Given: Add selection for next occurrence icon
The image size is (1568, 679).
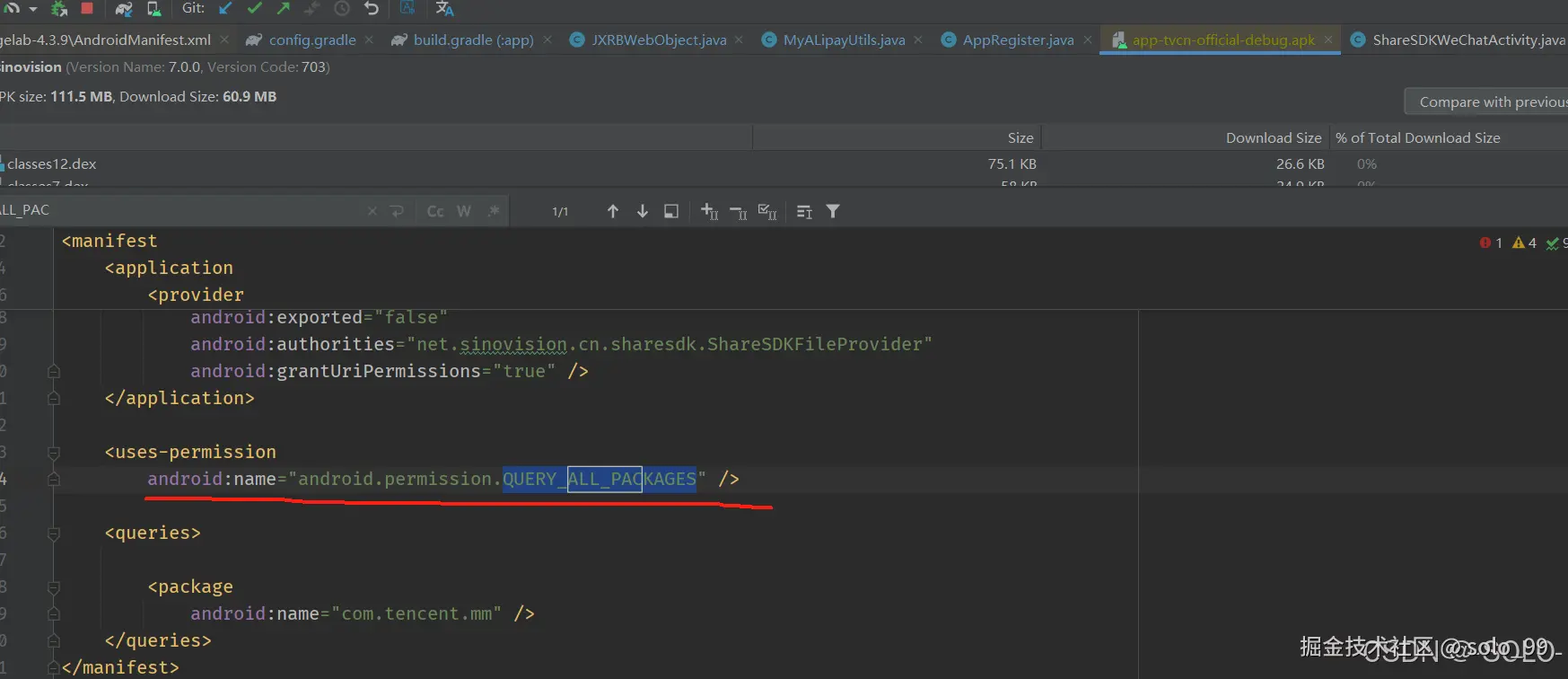Looking at the screenshot, I should (709, 211).
